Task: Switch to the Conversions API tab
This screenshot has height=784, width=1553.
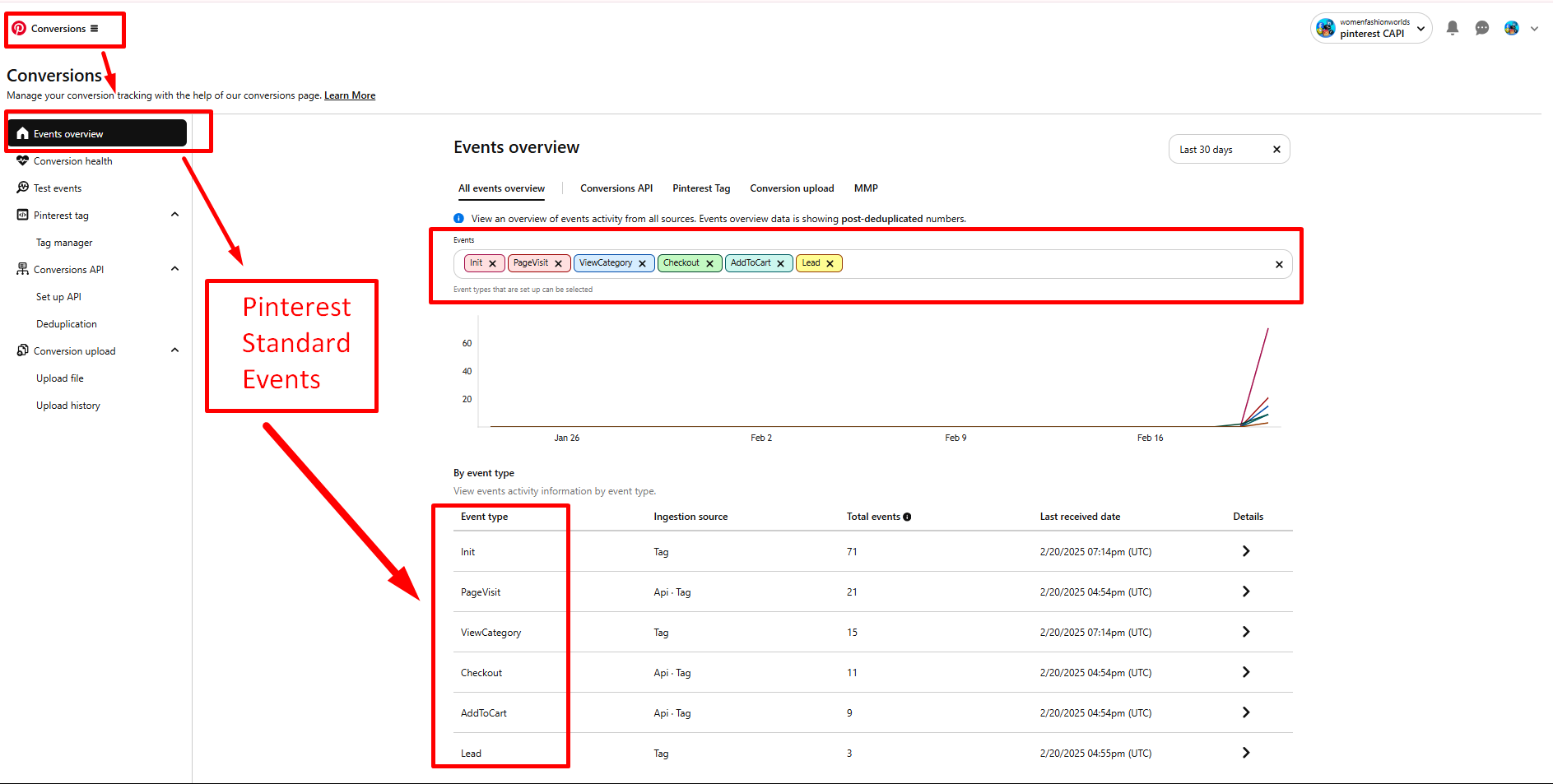Action: 616,188
